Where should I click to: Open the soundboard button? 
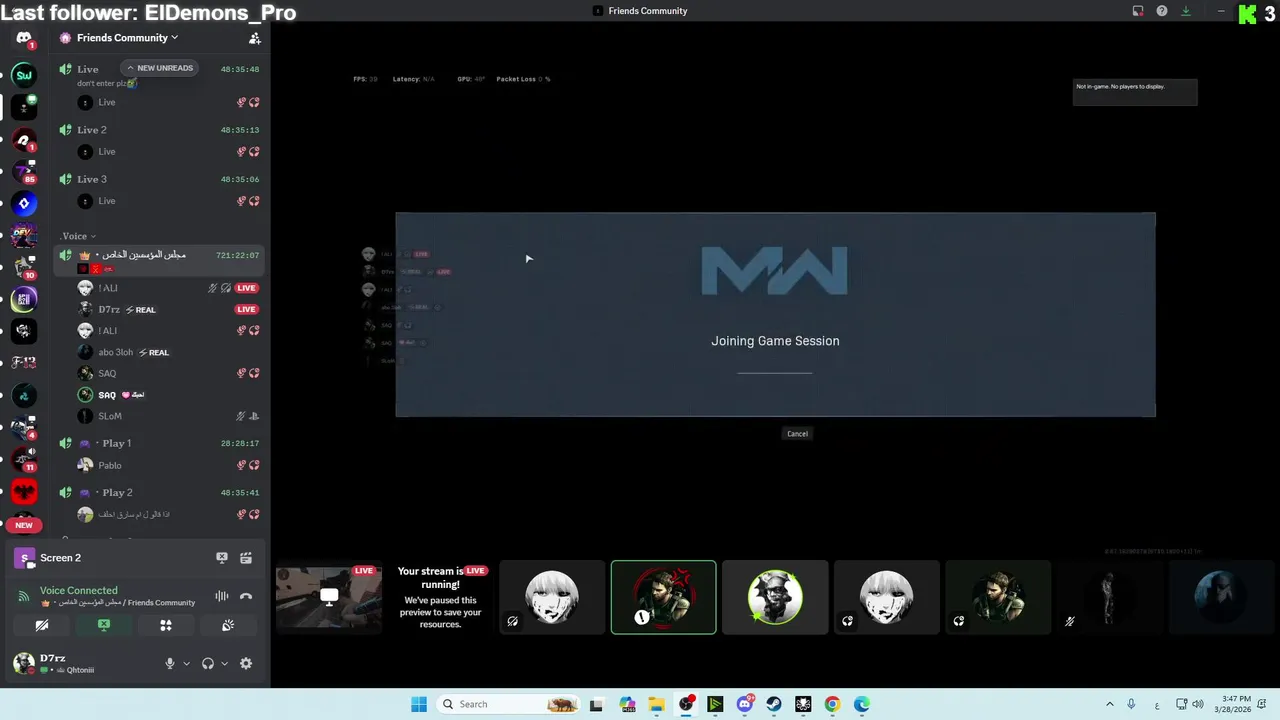pos(228,625)
